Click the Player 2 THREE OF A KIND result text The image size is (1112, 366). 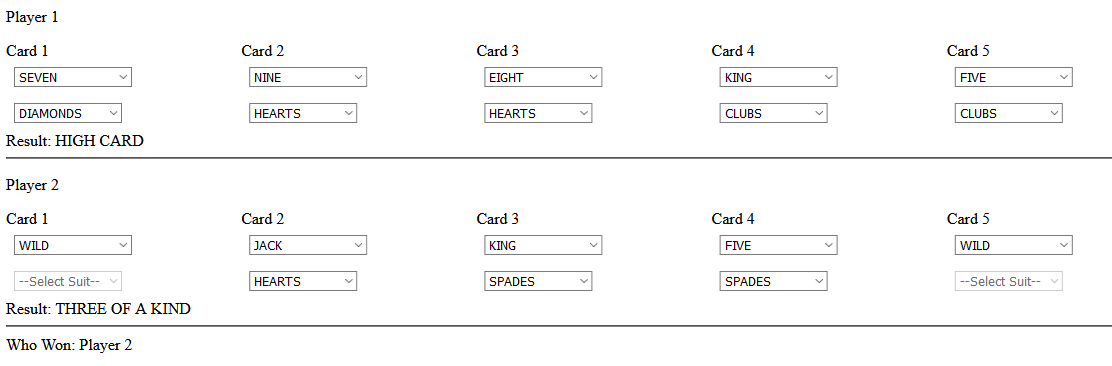123,309
